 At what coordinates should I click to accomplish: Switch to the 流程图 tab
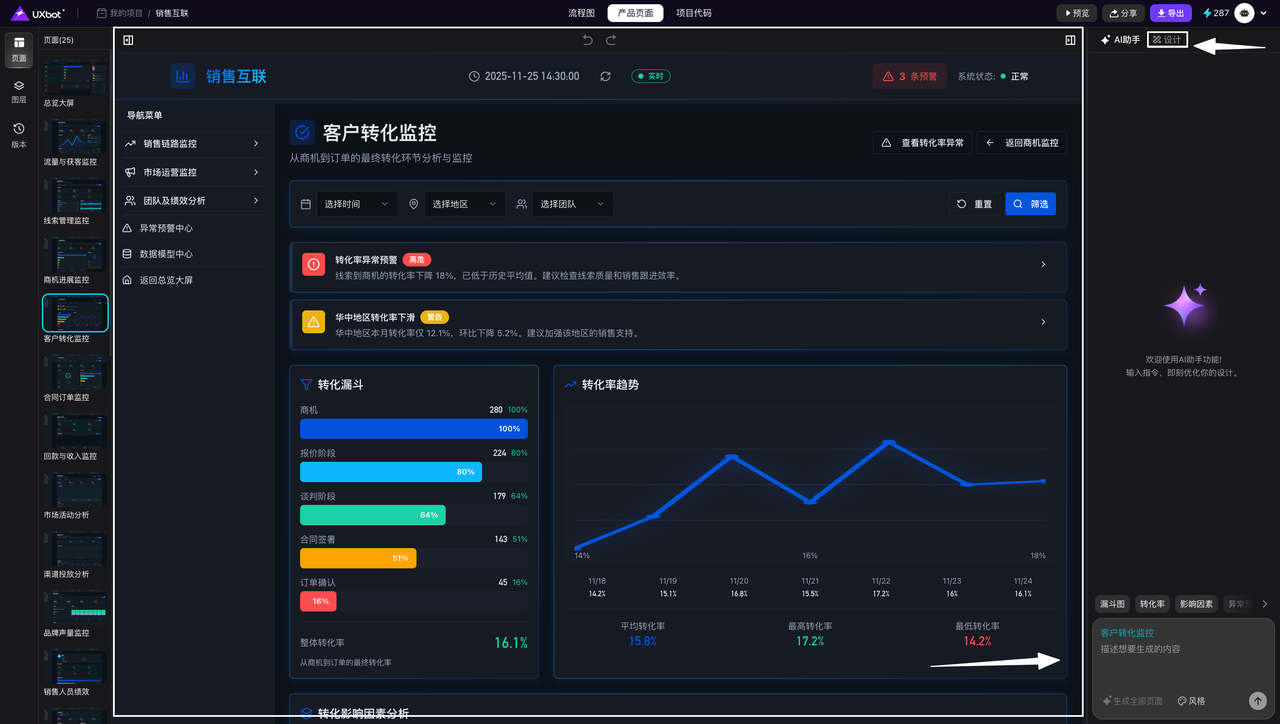click(x=581, y=13)
